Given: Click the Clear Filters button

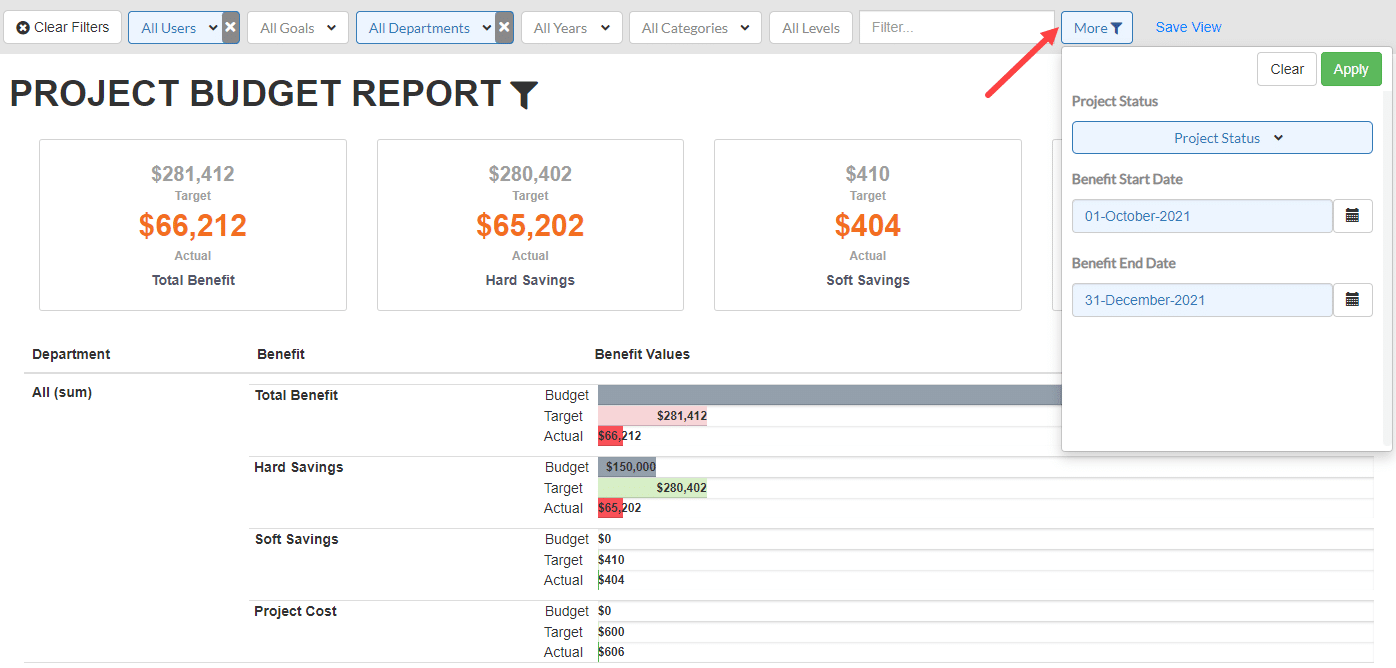Looking at the screenshot, I should 63,28.
